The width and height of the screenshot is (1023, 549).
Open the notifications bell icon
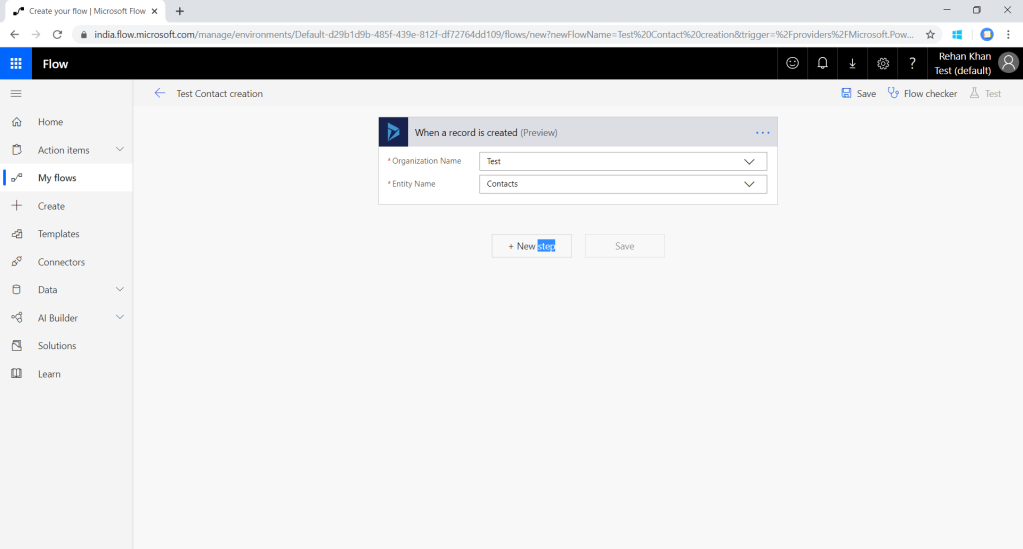[x=822, y=63]
